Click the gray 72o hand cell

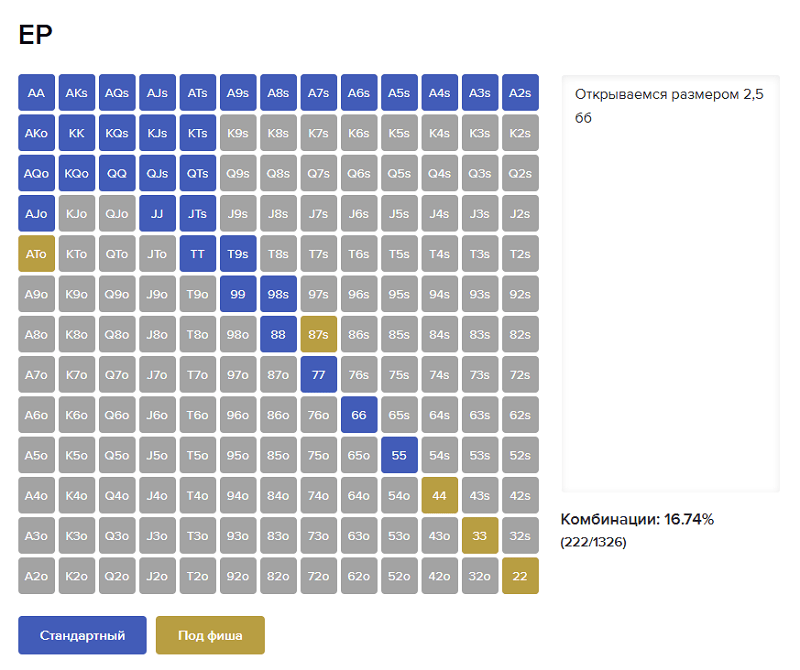(319, 576)
